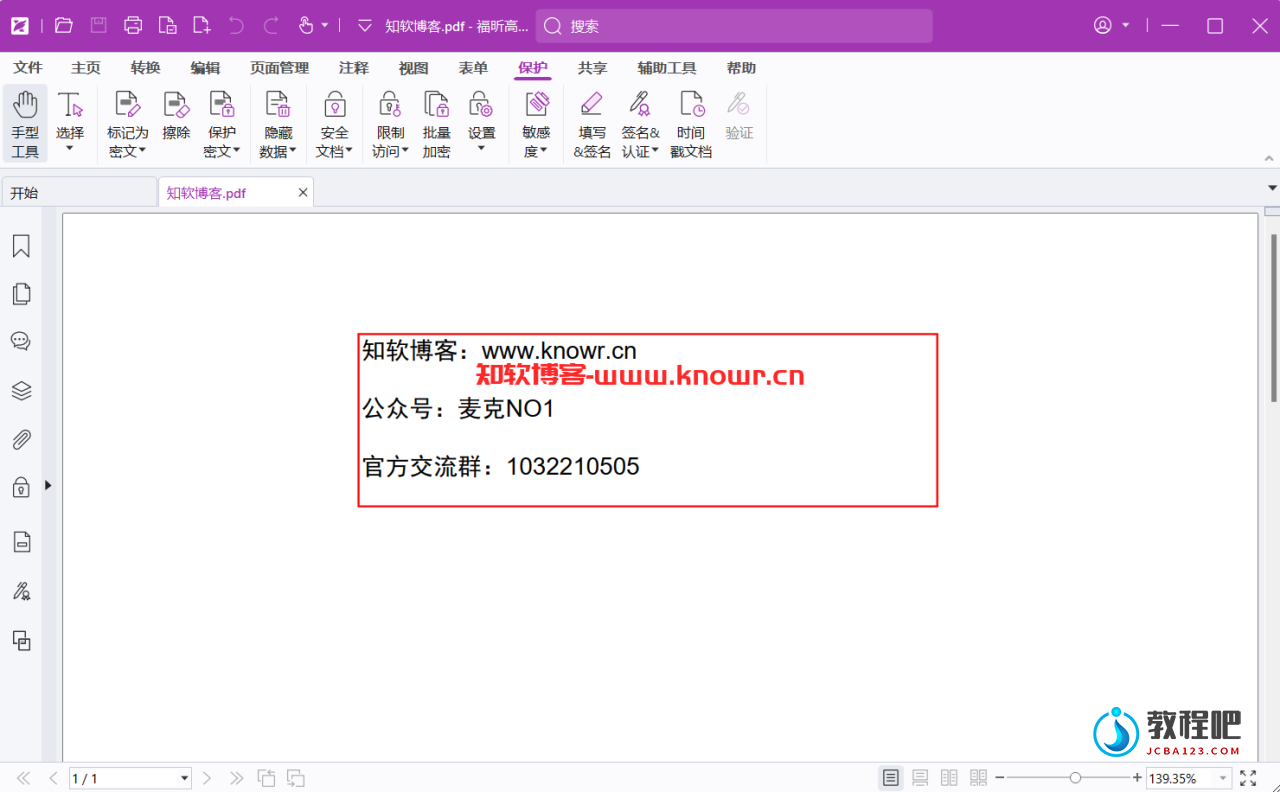Open the Comments panel in the sidebar
The height and width of the screenshot is (792, 1280).
coord(21,341)
